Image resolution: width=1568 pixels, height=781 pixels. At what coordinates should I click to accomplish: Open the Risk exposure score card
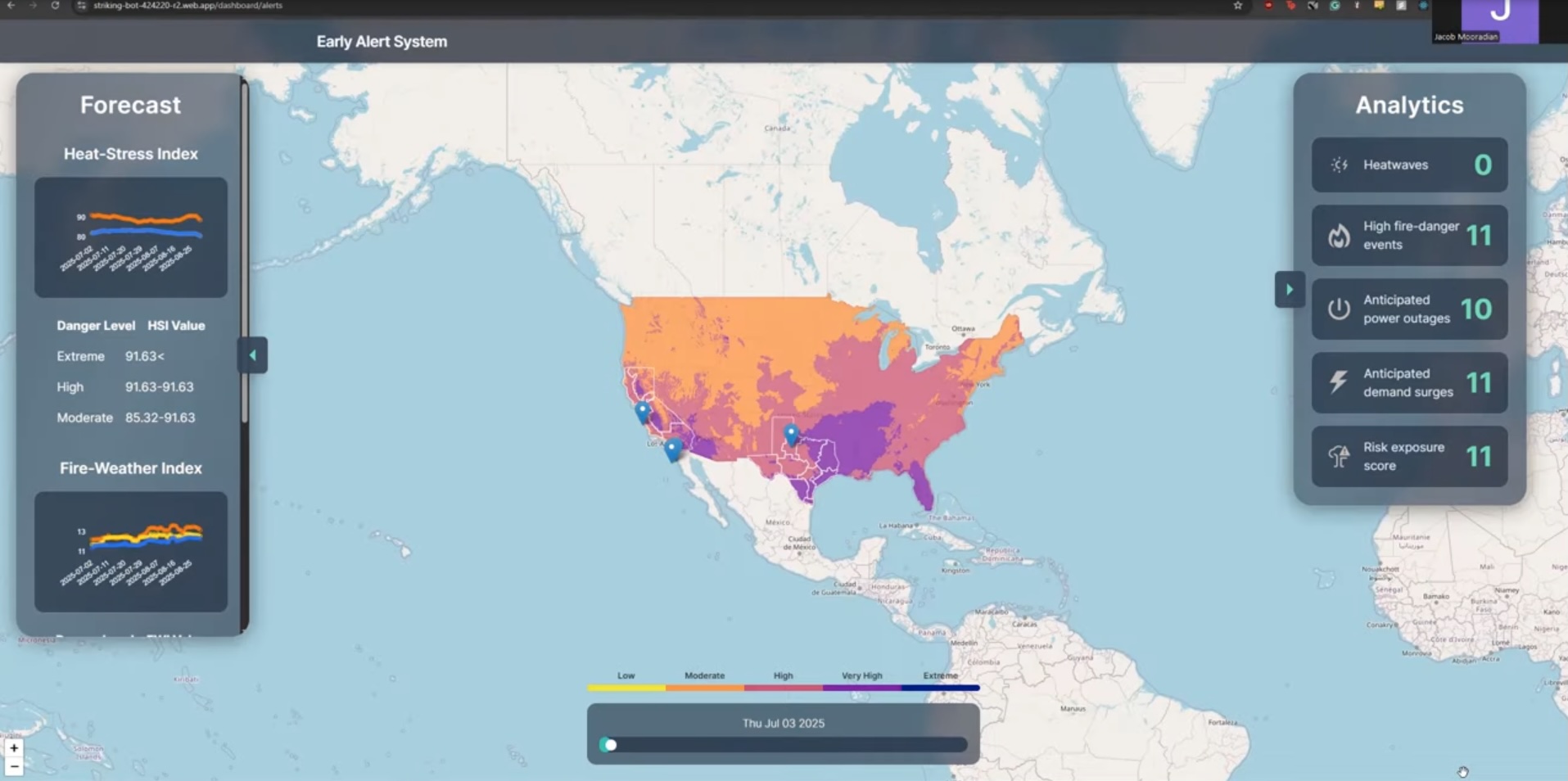[x=1409, y=456]
